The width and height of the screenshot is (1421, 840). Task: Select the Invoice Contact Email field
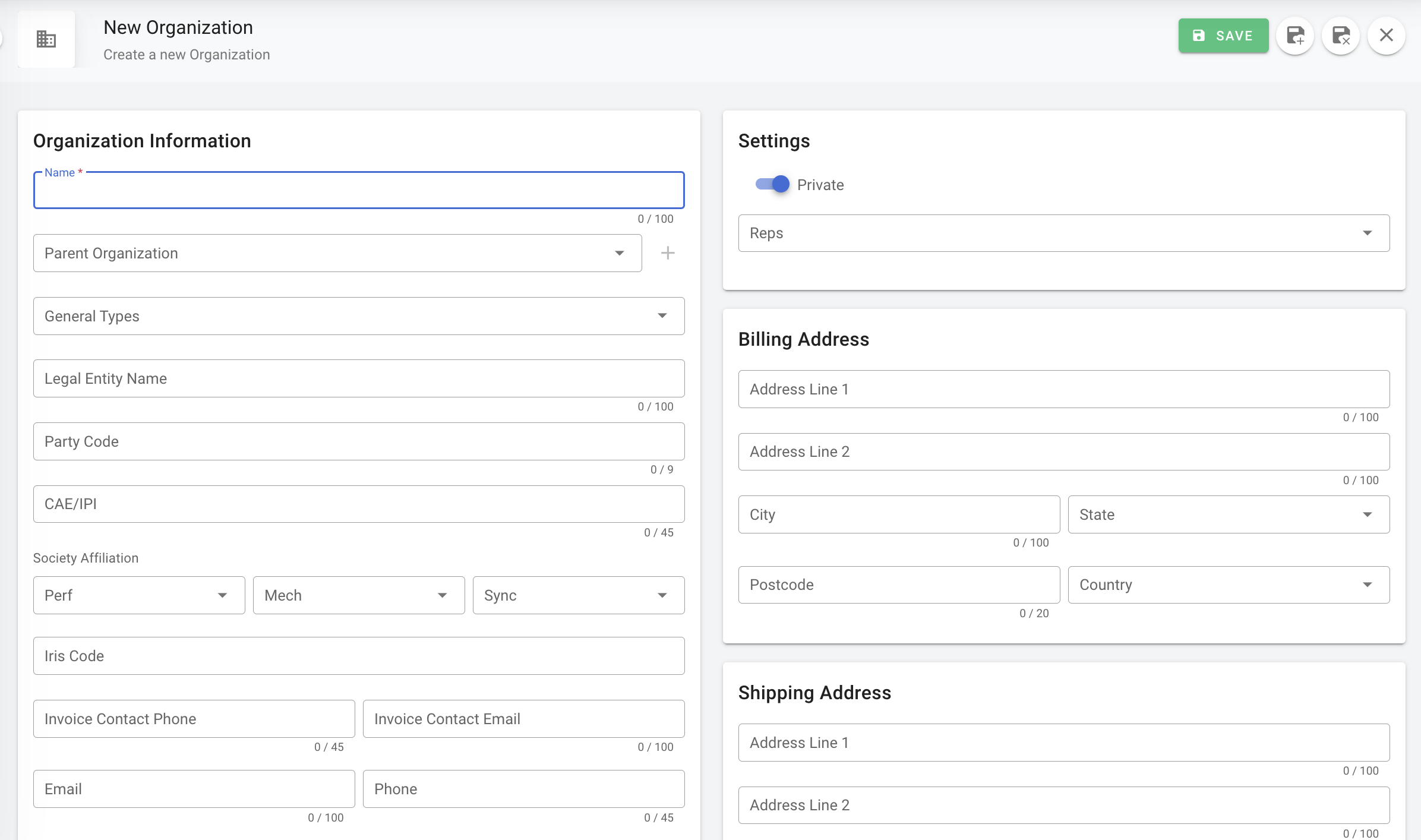523,719
